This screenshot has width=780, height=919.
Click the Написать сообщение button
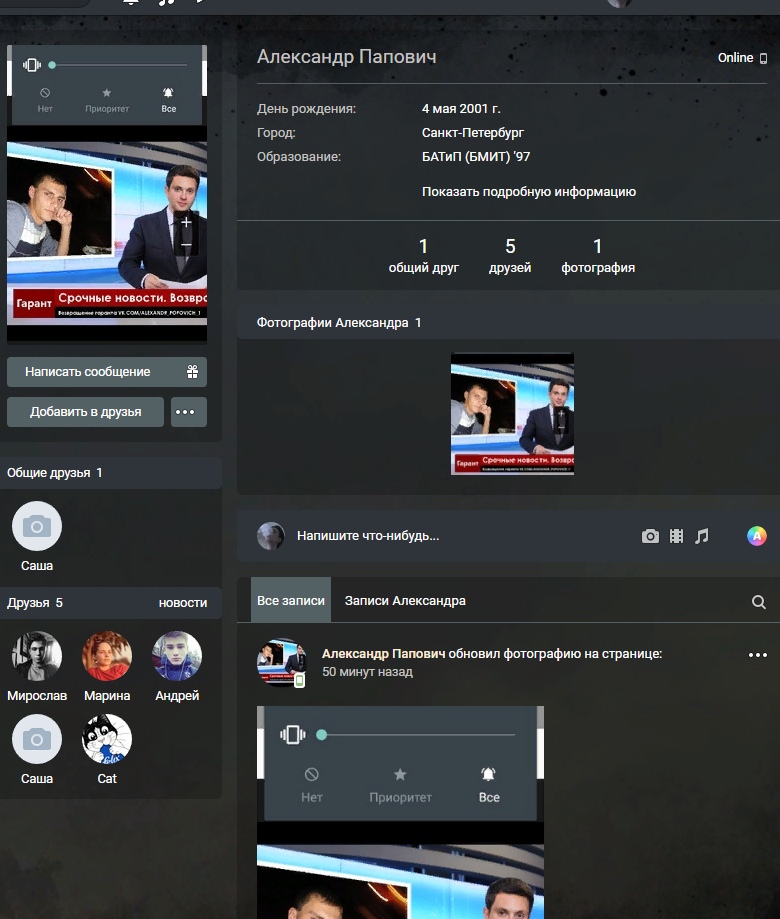pos(88,372)
